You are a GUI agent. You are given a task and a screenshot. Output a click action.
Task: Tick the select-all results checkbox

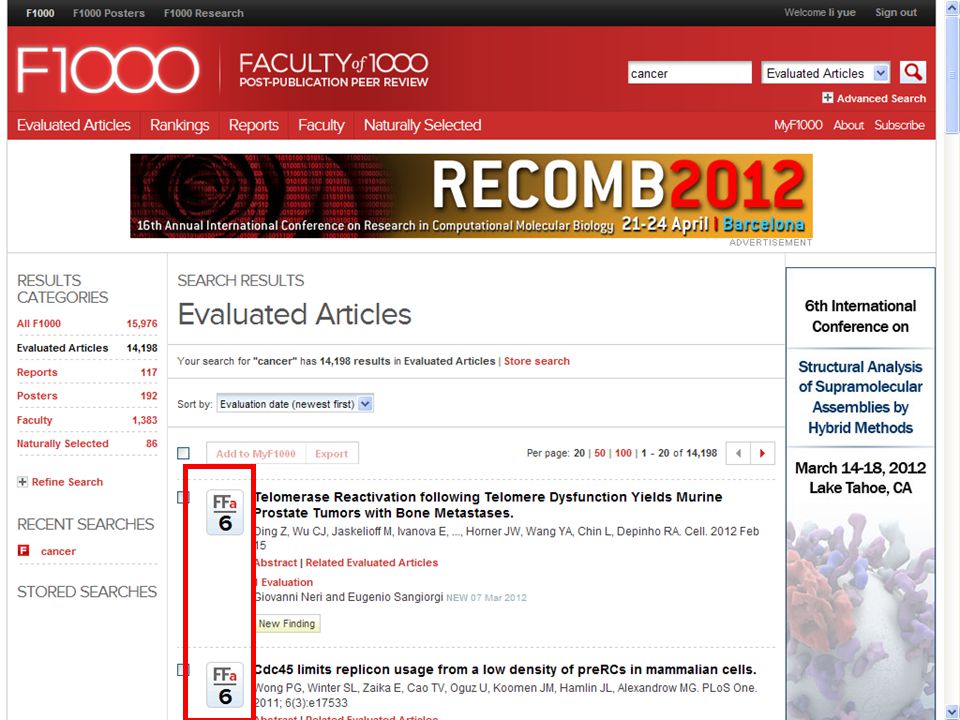tap(183, 453)
